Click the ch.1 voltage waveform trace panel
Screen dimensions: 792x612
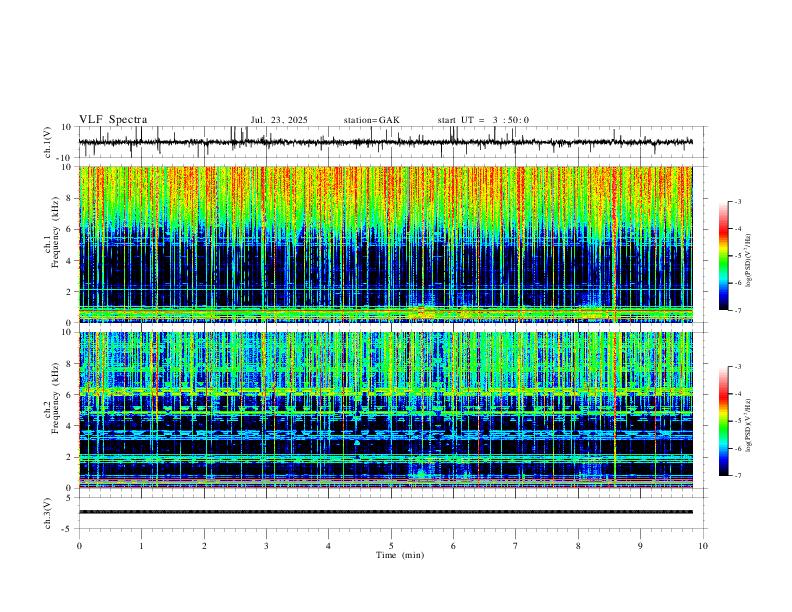(393, 142)
